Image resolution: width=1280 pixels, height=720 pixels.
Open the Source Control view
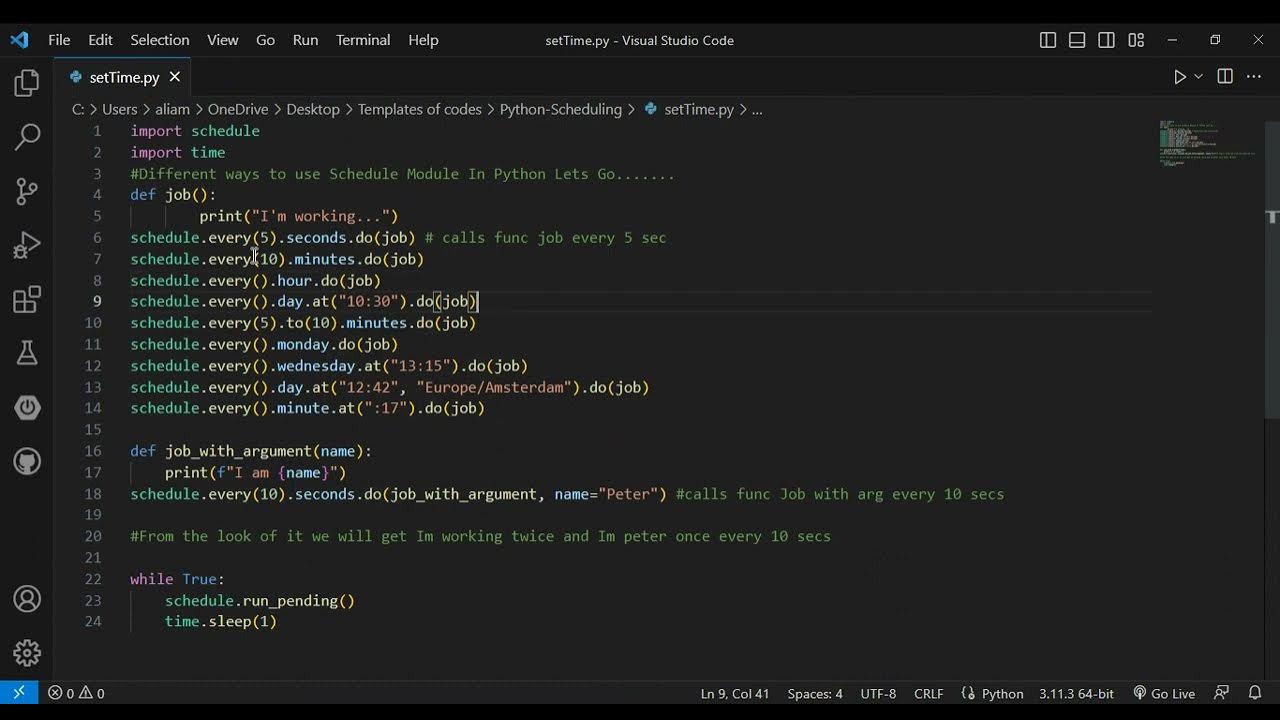pos(27,191)
